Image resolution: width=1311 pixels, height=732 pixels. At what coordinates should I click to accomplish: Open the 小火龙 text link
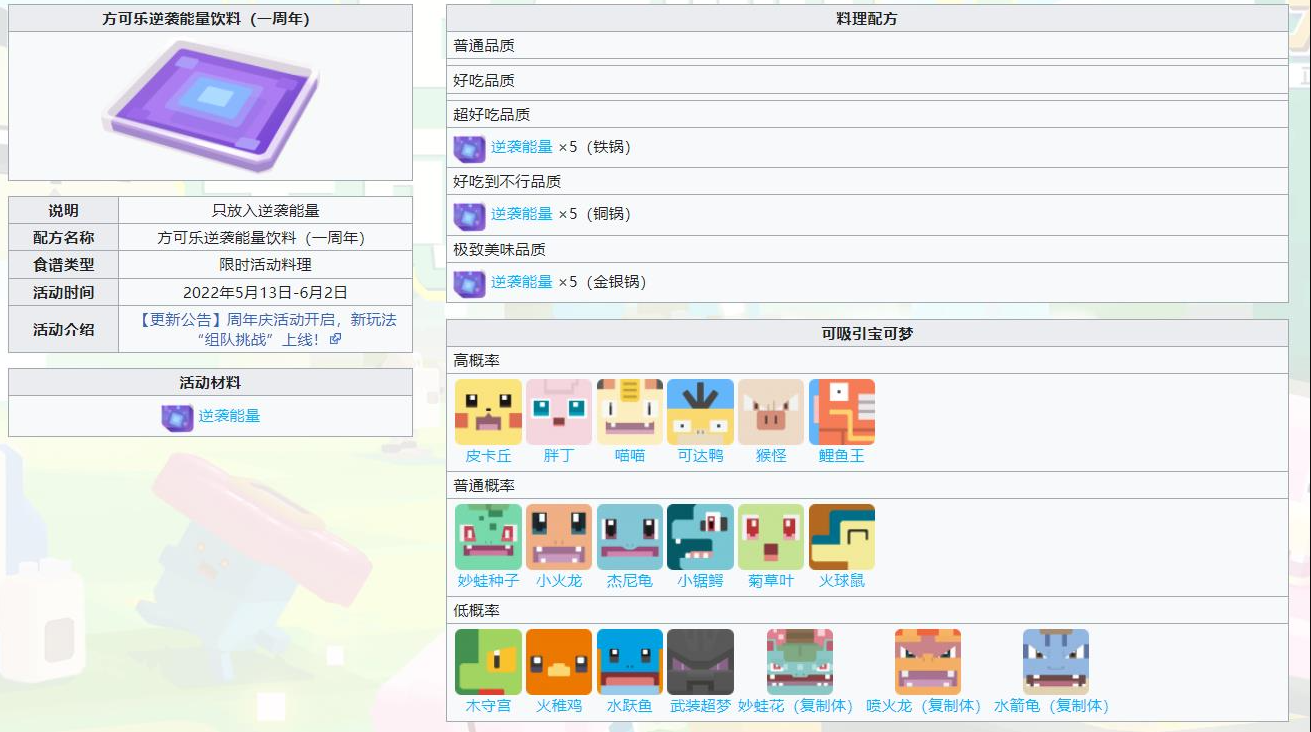pos(559,581)
